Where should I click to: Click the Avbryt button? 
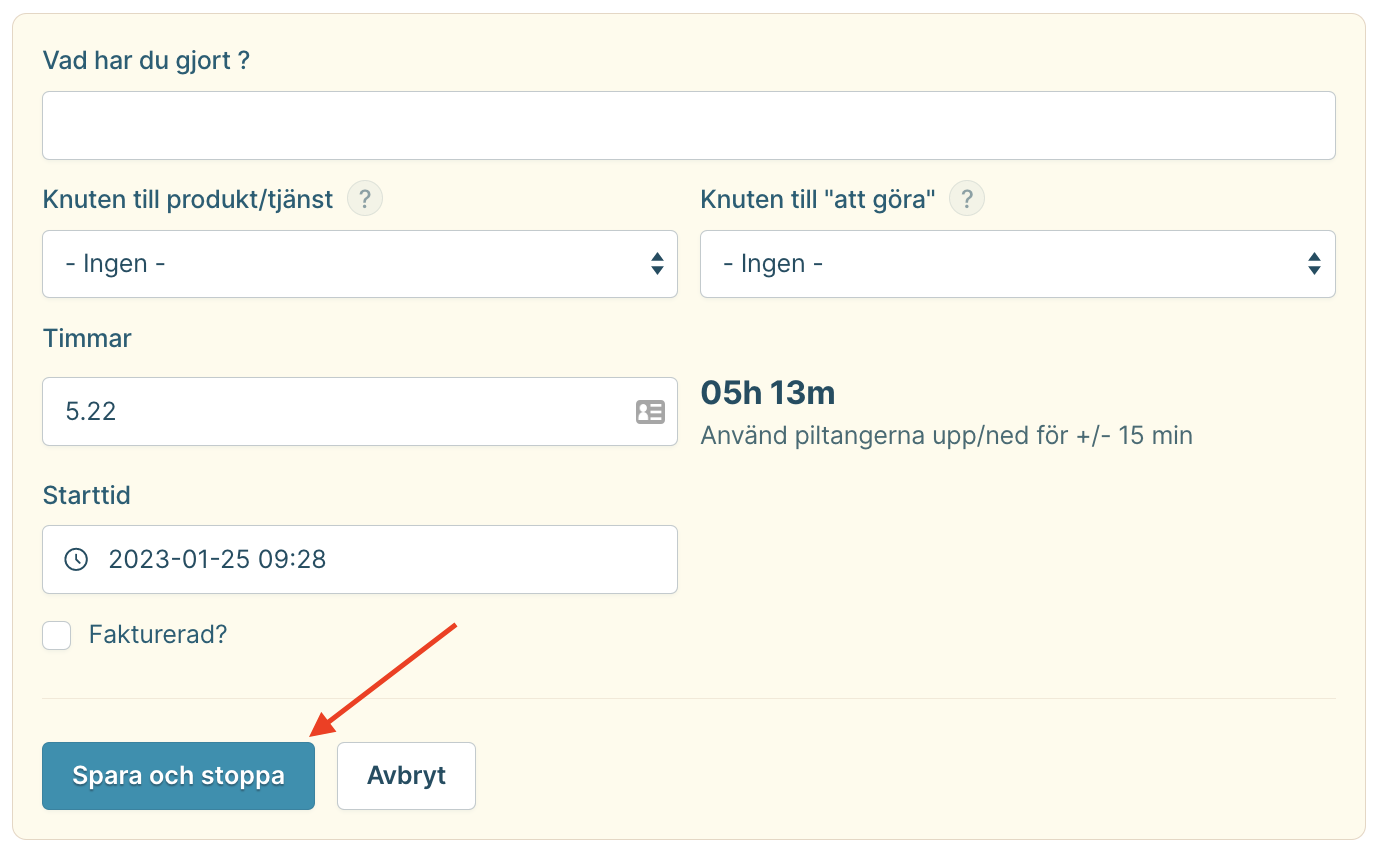(x=406, y=775)
